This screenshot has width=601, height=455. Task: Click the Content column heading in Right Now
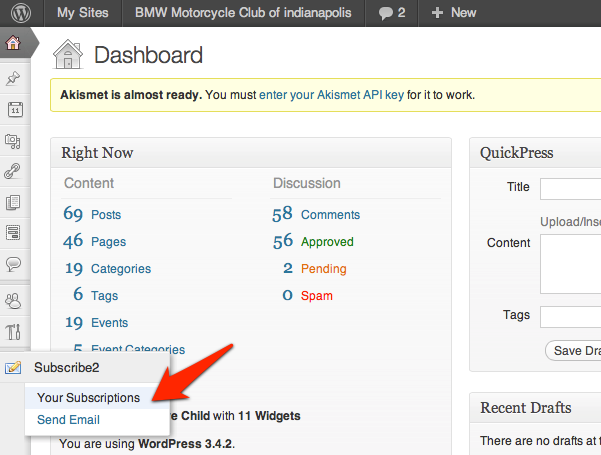(x=89, y=183)
